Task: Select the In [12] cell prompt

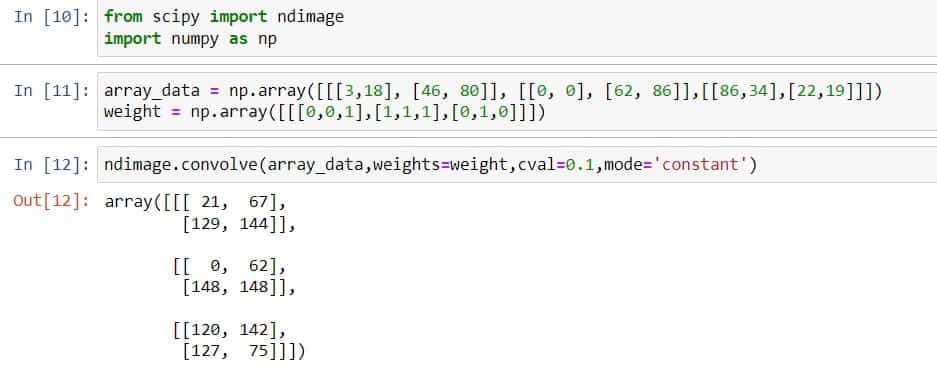Action: tap(51, 164)
